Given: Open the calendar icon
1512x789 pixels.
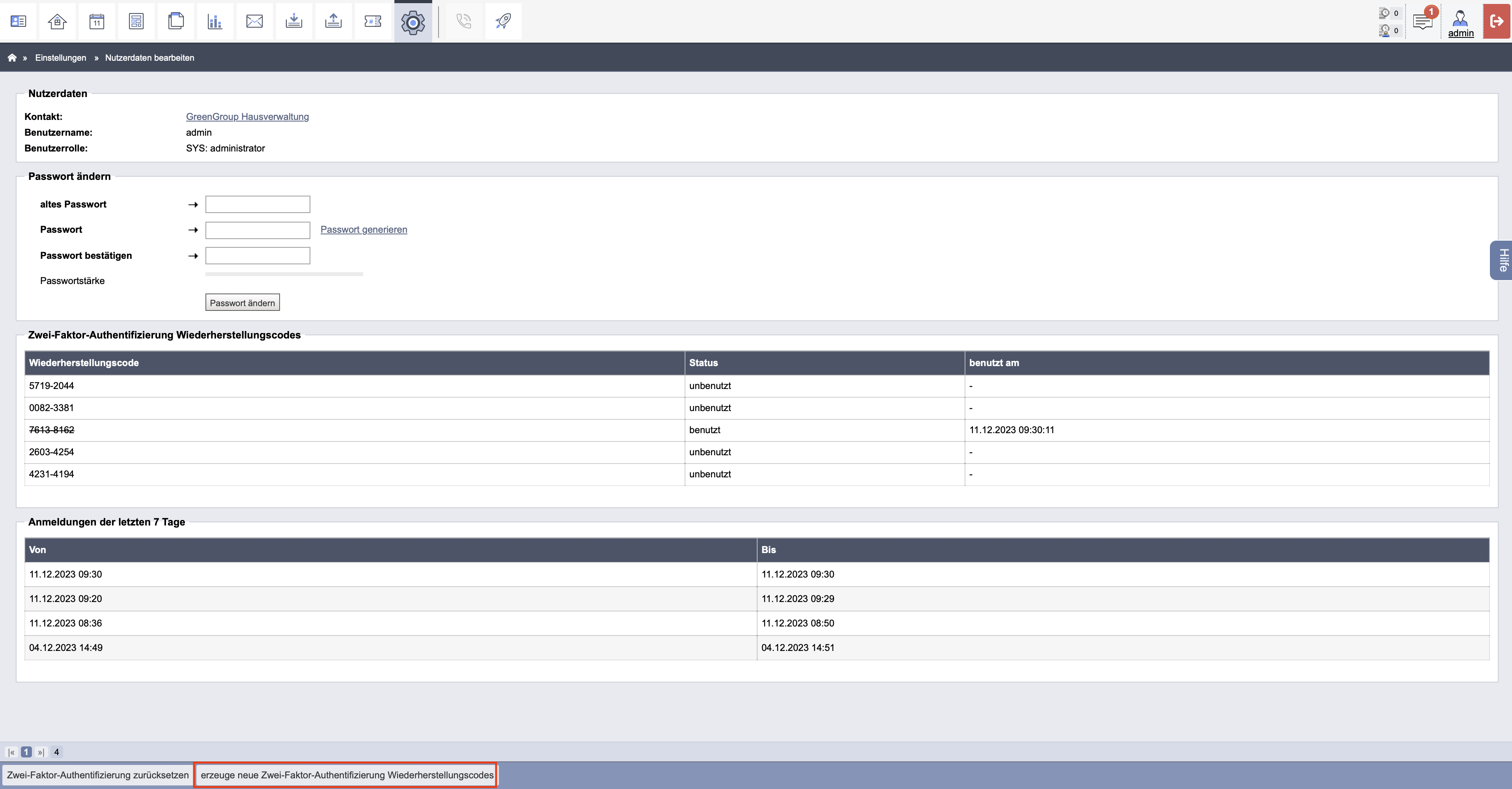Looking at the screenshot, I should [97, 22].
